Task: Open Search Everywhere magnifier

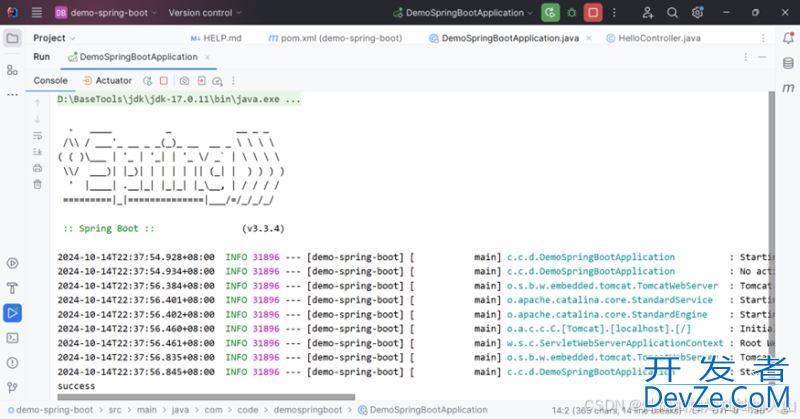Action: pyautogui.click(x=672, y=13)
